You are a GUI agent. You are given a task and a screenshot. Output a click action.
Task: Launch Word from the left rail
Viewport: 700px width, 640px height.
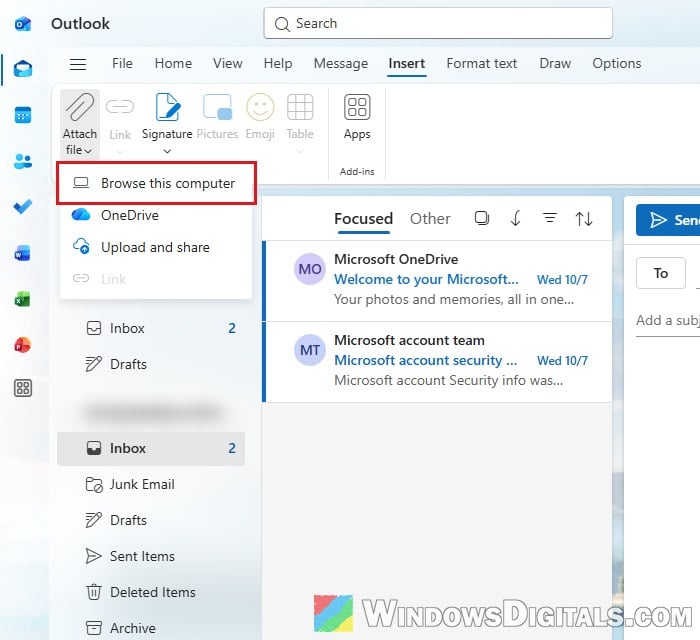[23, 253]
